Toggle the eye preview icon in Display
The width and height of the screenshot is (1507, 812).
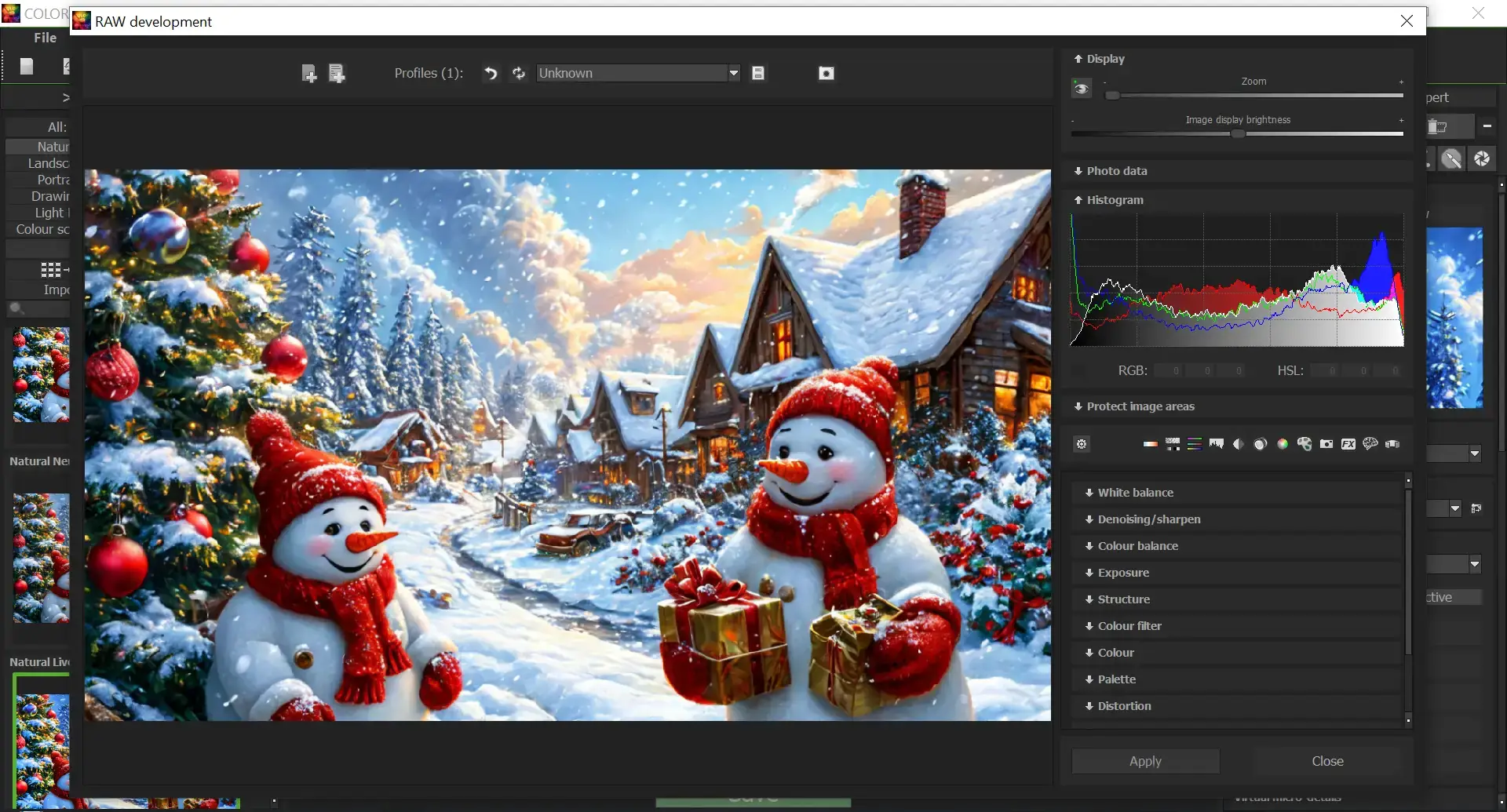(x=1082, y=89)
